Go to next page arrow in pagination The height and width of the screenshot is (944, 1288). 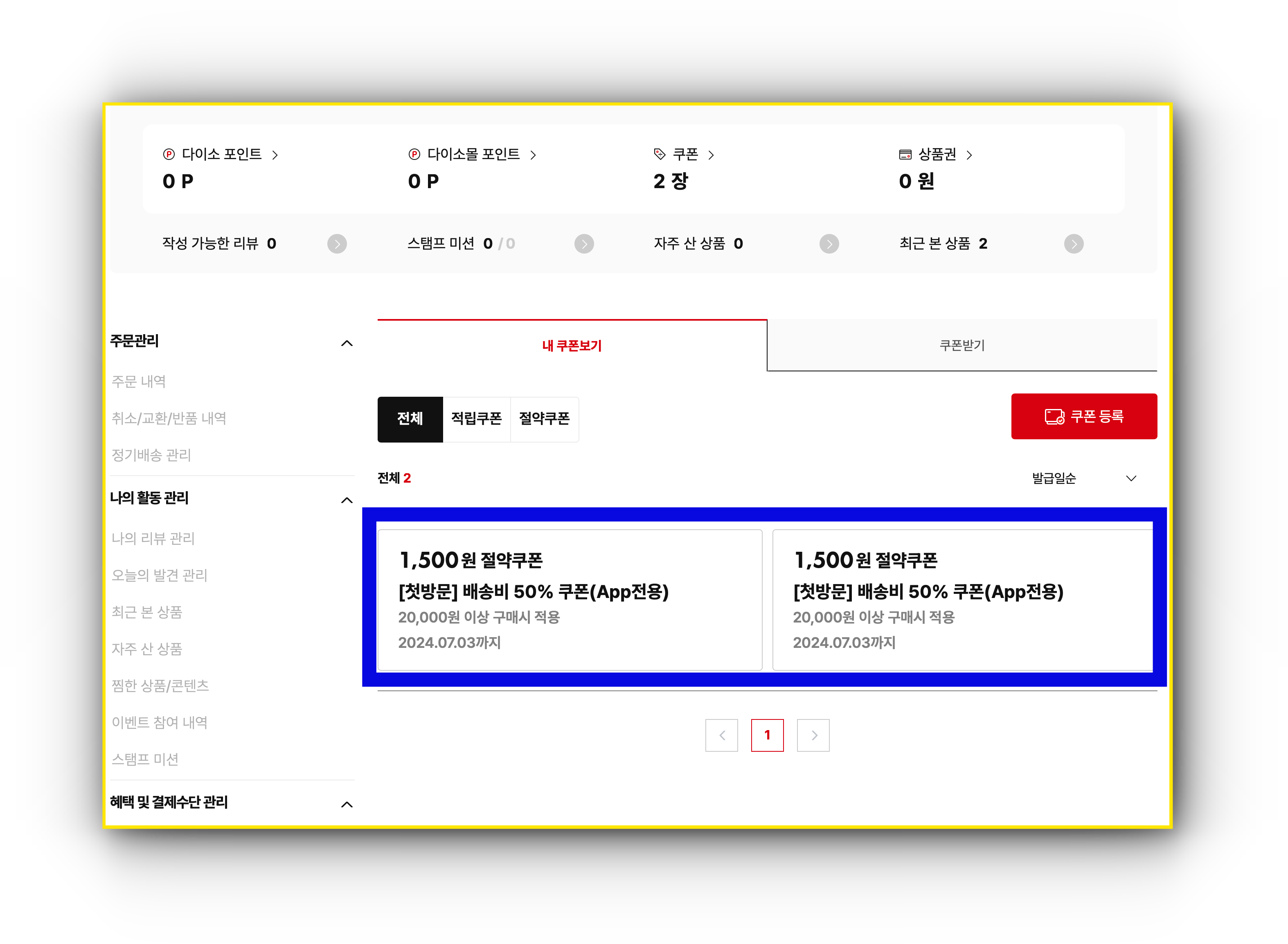click(813, 735)
